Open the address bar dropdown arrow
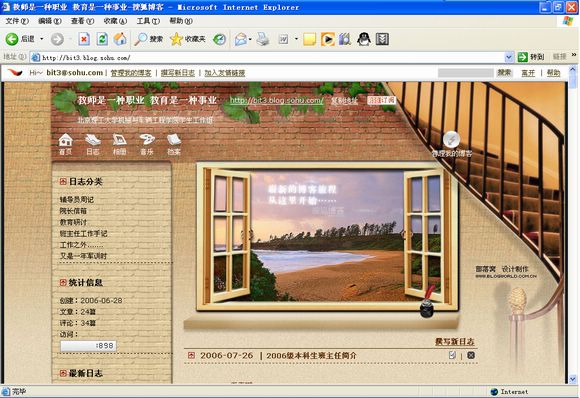This screenshot has height=398, width=580. click(509, 57)
